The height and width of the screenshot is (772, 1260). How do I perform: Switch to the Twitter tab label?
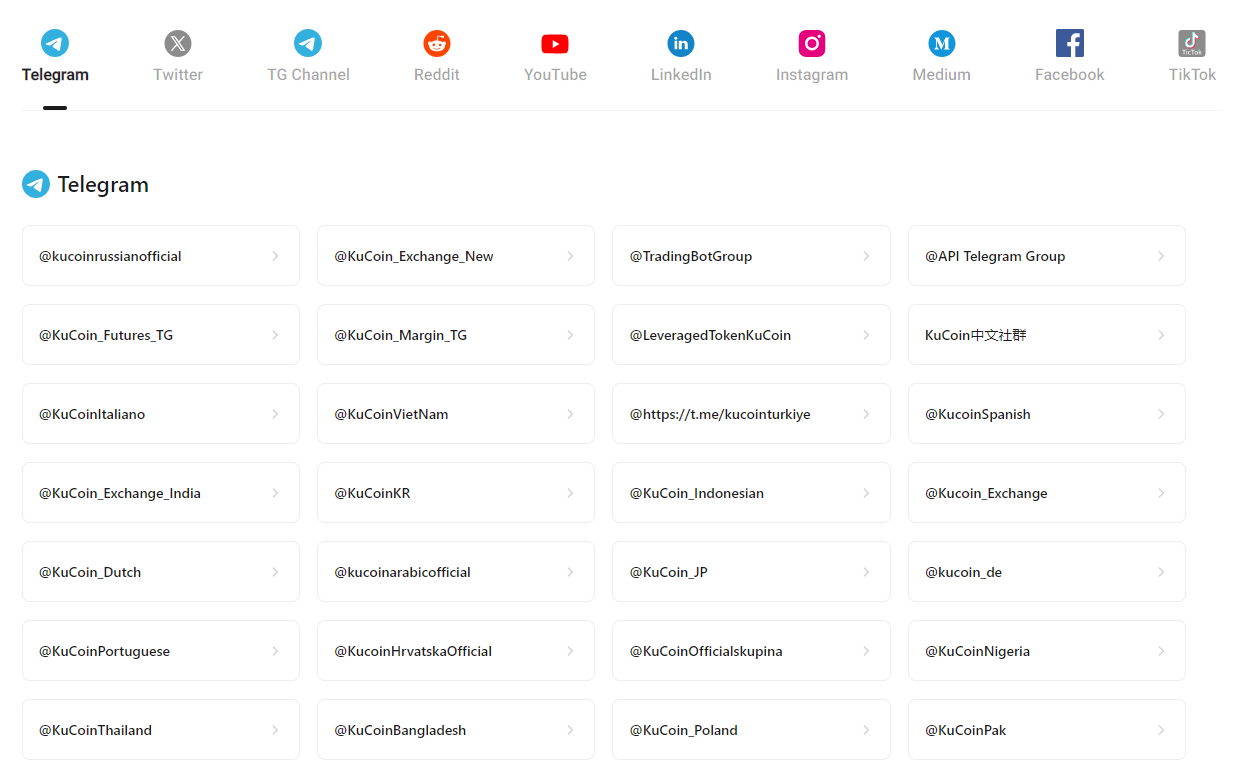click(x=178, y=75)
